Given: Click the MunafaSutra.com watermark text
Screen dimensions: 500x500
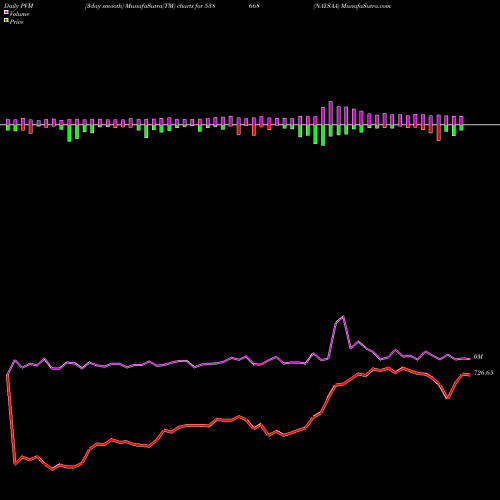Looking at the screenshot, I should click(x=366, y=6).
